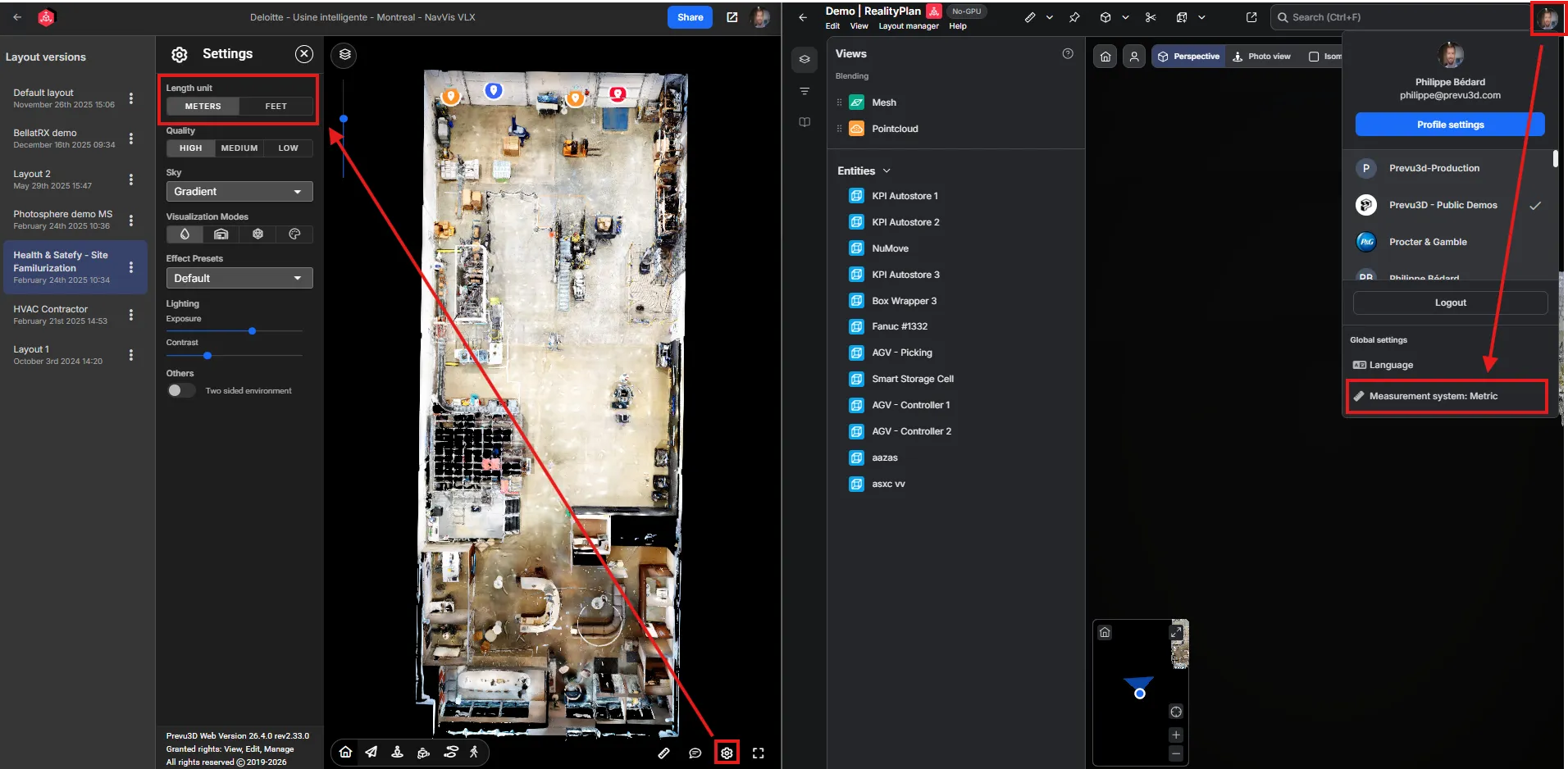This screenshot has height=769, width=1568.
Task: Open the layers sidebar icon in RealityPlan
Action: (805, 59)
